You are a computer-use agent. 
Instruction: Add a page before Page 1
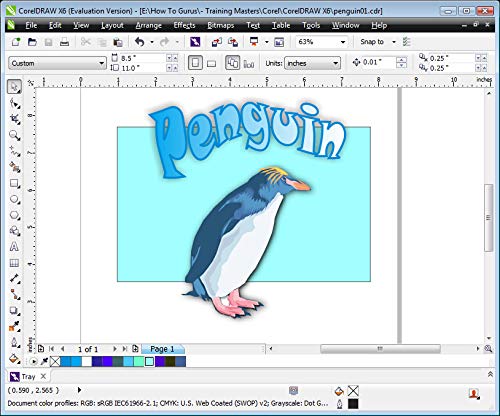(41, 349)
